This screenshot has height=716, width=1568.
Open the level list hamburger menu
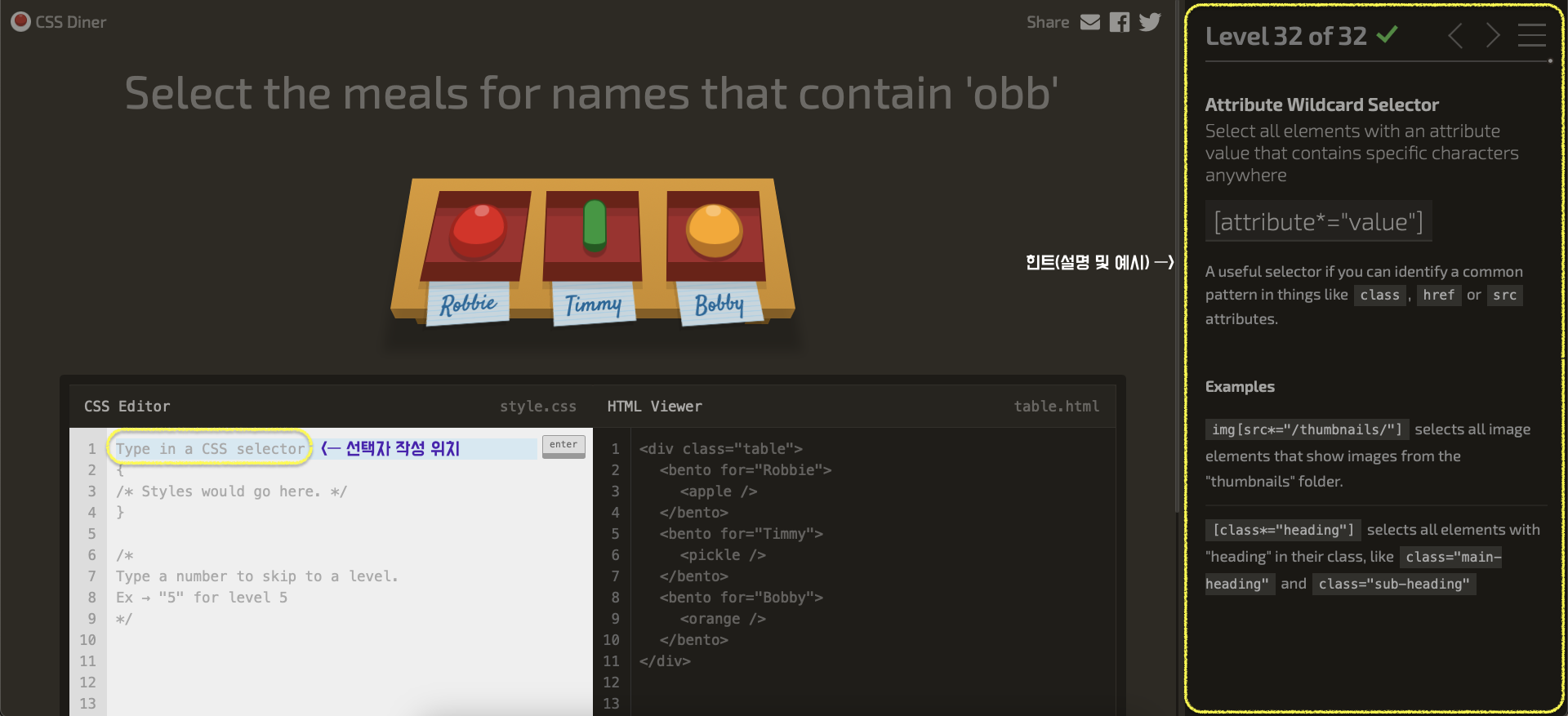pyautogui.click(x=1532, y=35)
